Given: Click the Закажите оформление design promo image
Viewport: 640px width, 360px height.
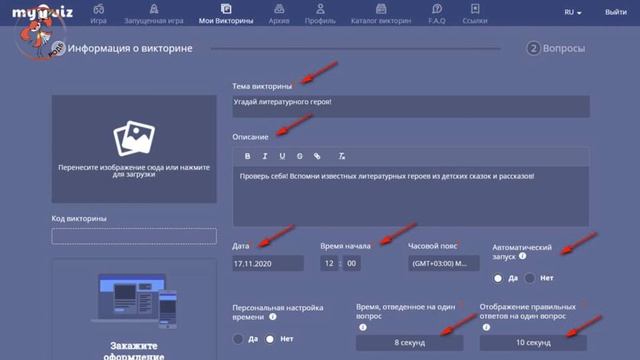Looking at the screenshot, I should 134,301.
